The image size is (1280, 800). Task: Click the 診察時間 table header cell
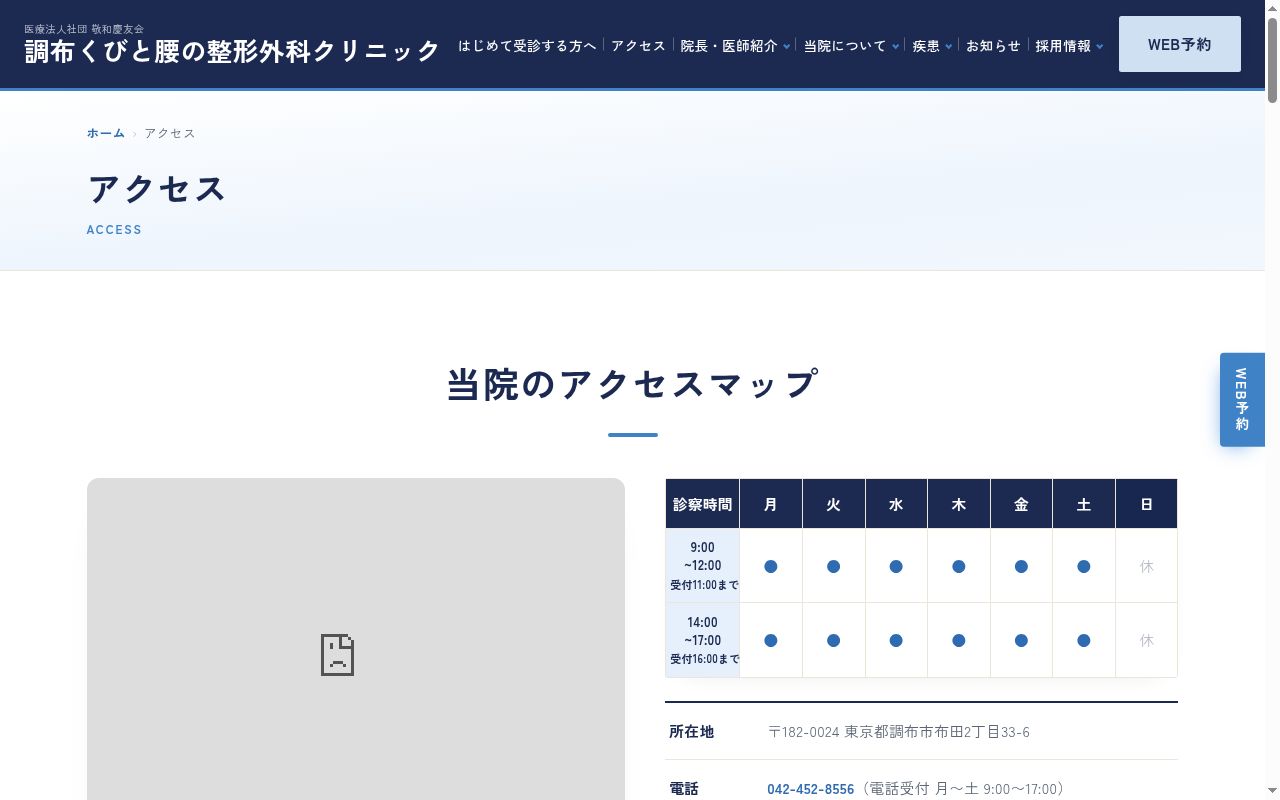coord(702,504)
